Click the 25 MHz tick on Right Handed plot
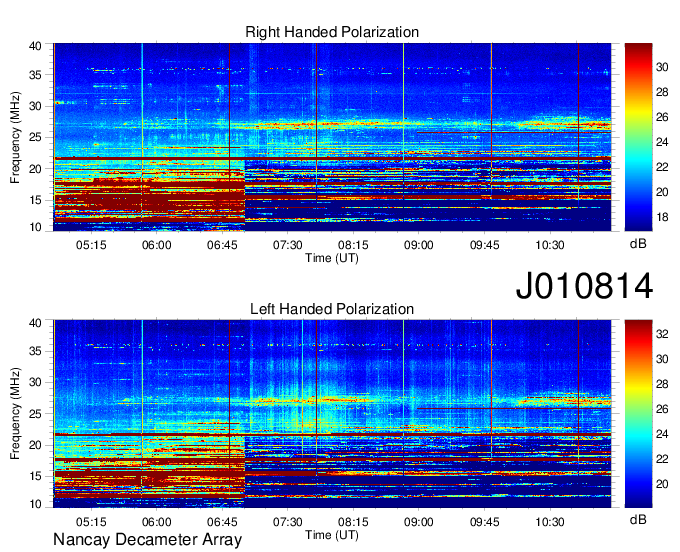 [x=35, y=137]
